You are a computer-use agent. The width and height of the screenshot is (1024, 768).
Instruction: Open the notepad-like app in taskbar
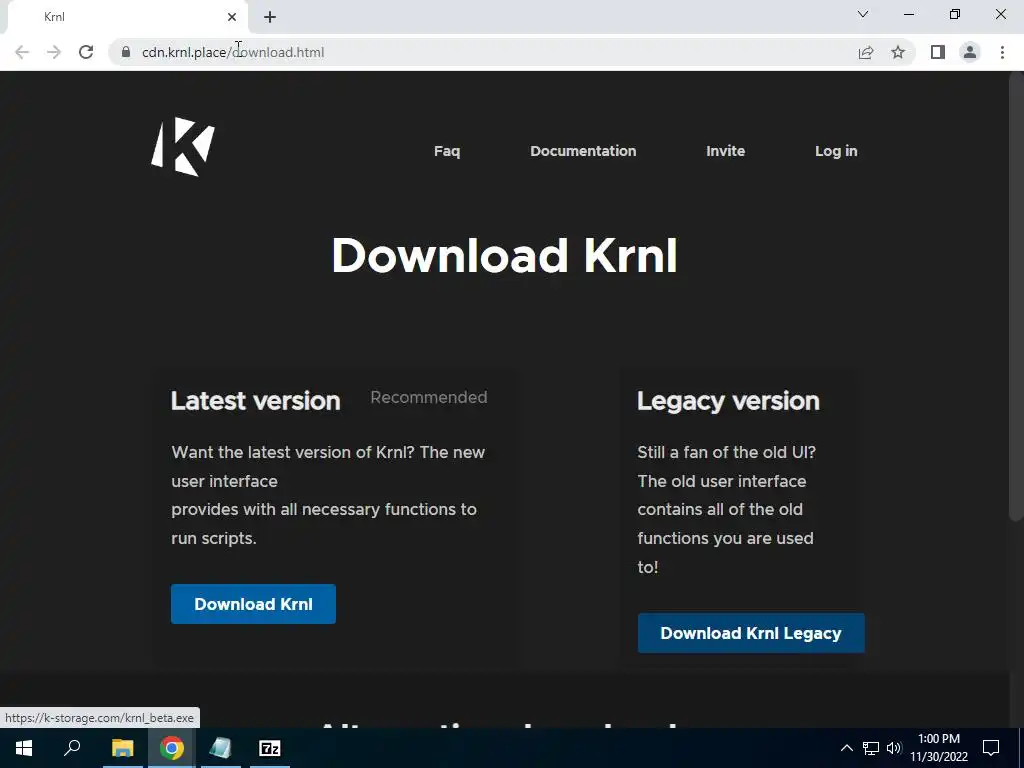(221, 748)
